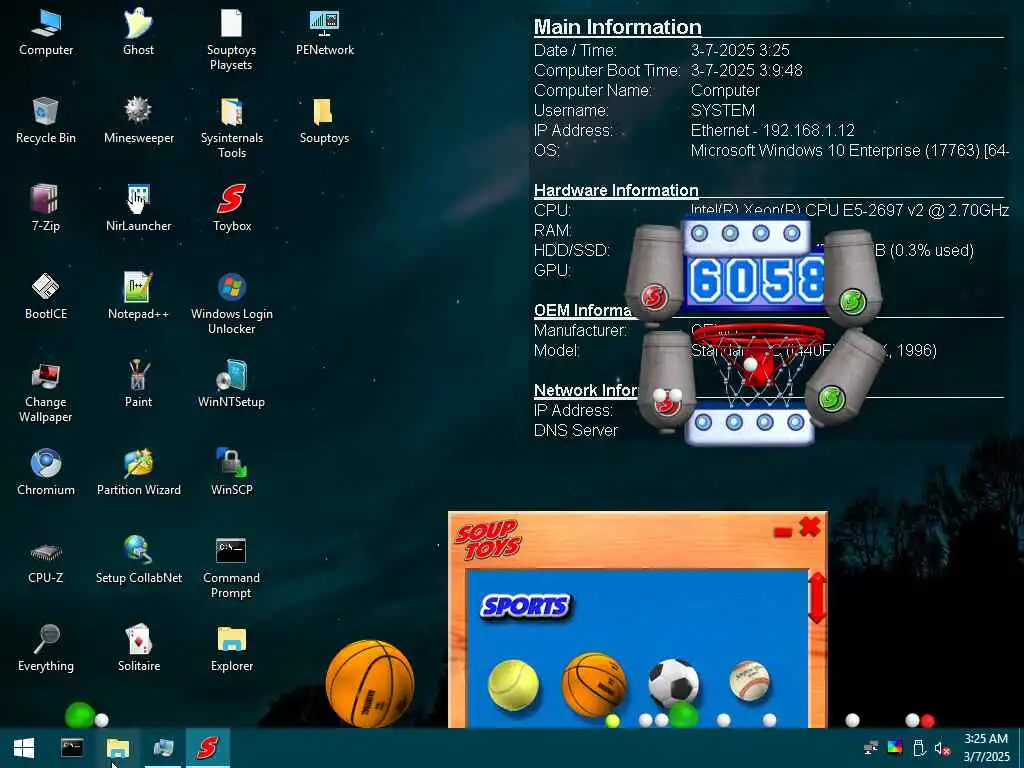Open the taskbar clock showing 3:25 AM

(x=987, y=748)
